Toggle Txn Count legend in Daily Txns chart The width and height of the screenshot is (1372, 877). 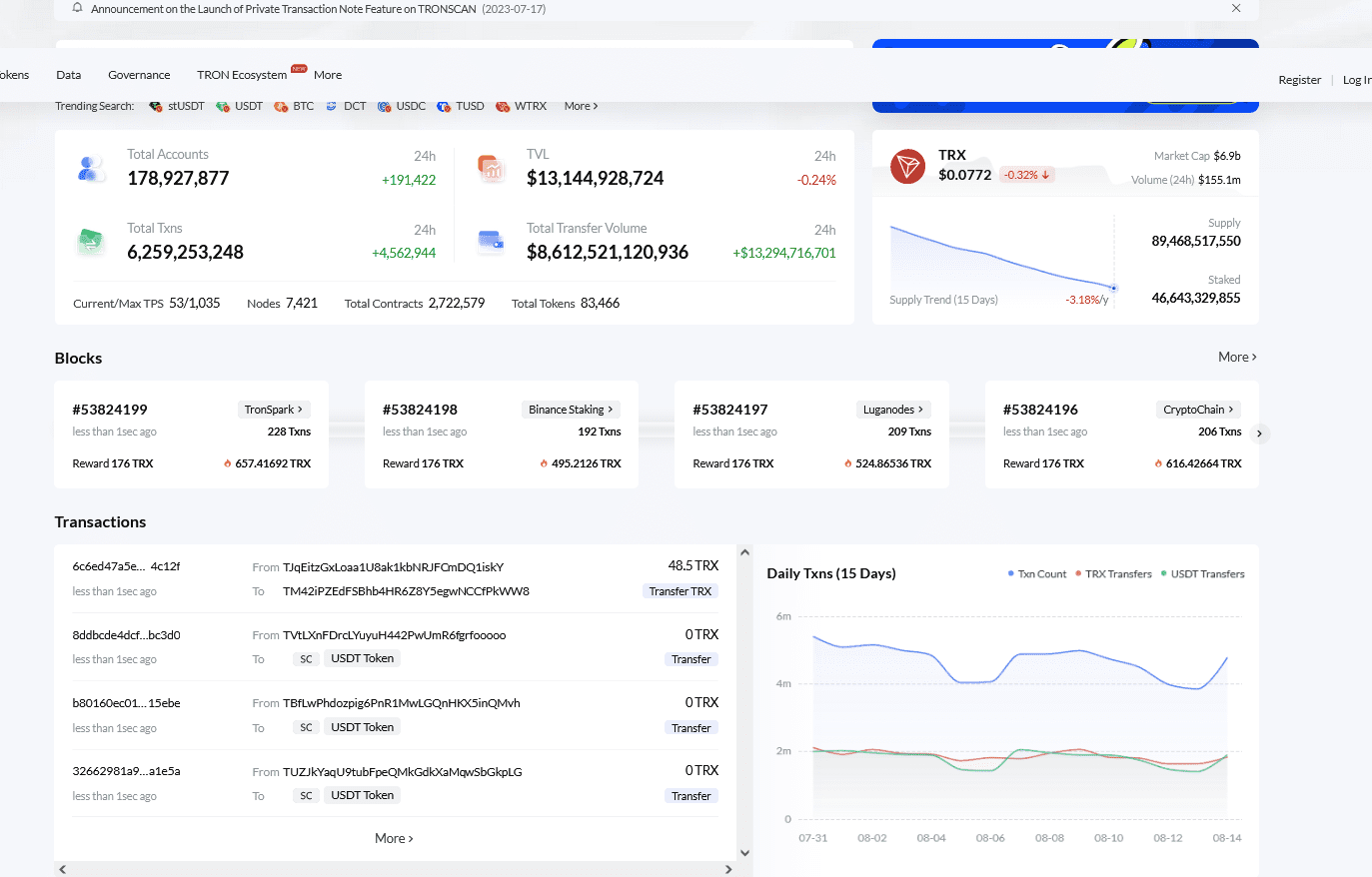(1037, 574)
